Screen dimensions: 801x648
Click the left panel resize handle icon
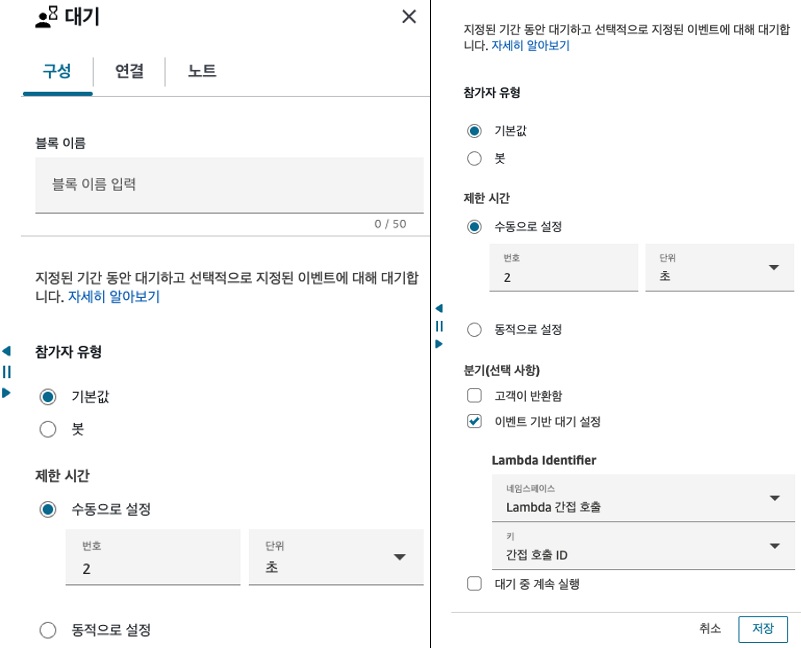7,371
